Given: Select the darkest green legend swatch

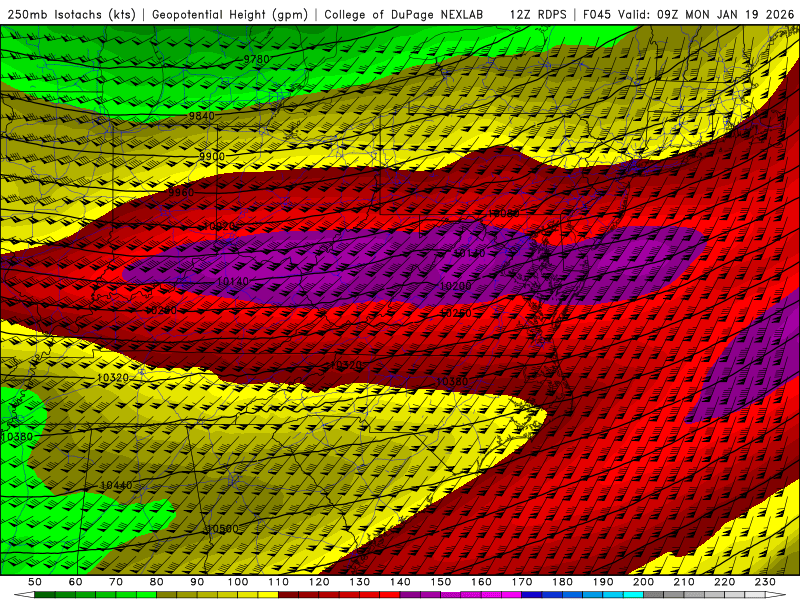Looking at the screenshot, I should click(45, 595).
